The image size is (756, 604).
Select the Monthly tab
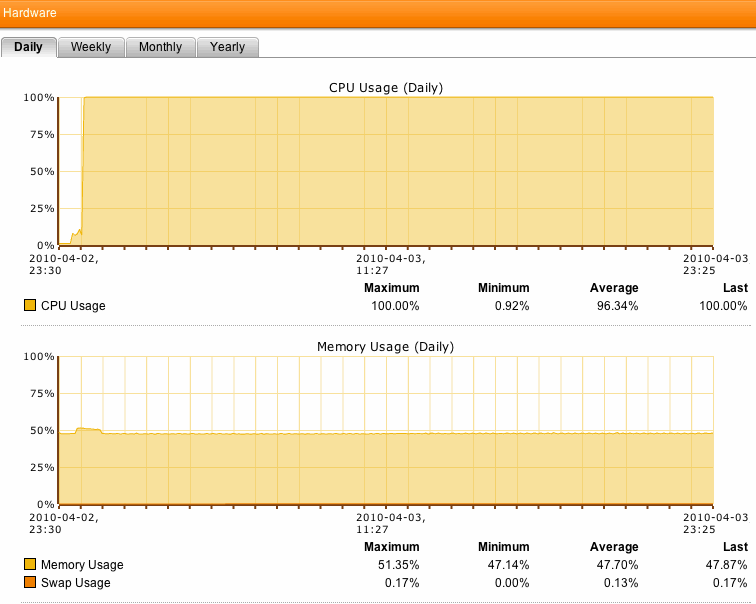click(x=160, y=47)
